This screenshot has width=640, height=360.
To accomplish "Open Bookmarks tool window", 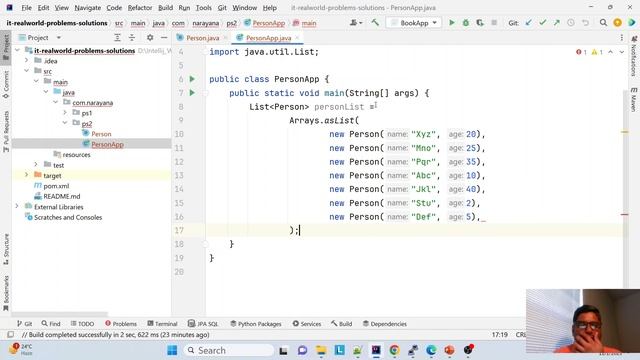I will 6,293.
